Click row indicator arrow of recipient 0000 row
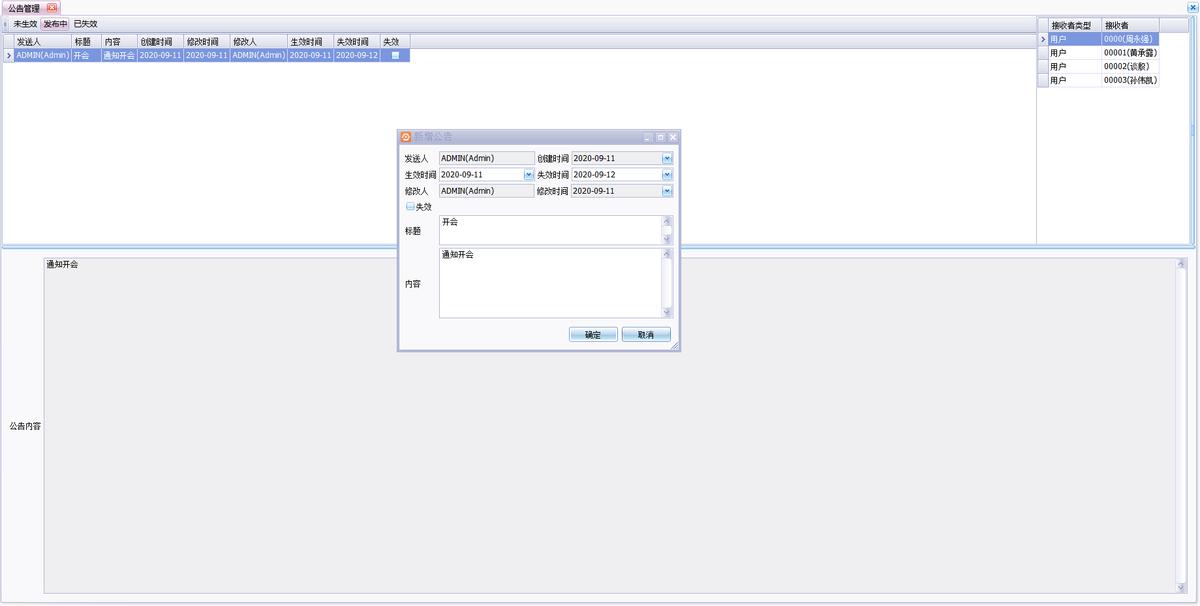 [1043, 39]
